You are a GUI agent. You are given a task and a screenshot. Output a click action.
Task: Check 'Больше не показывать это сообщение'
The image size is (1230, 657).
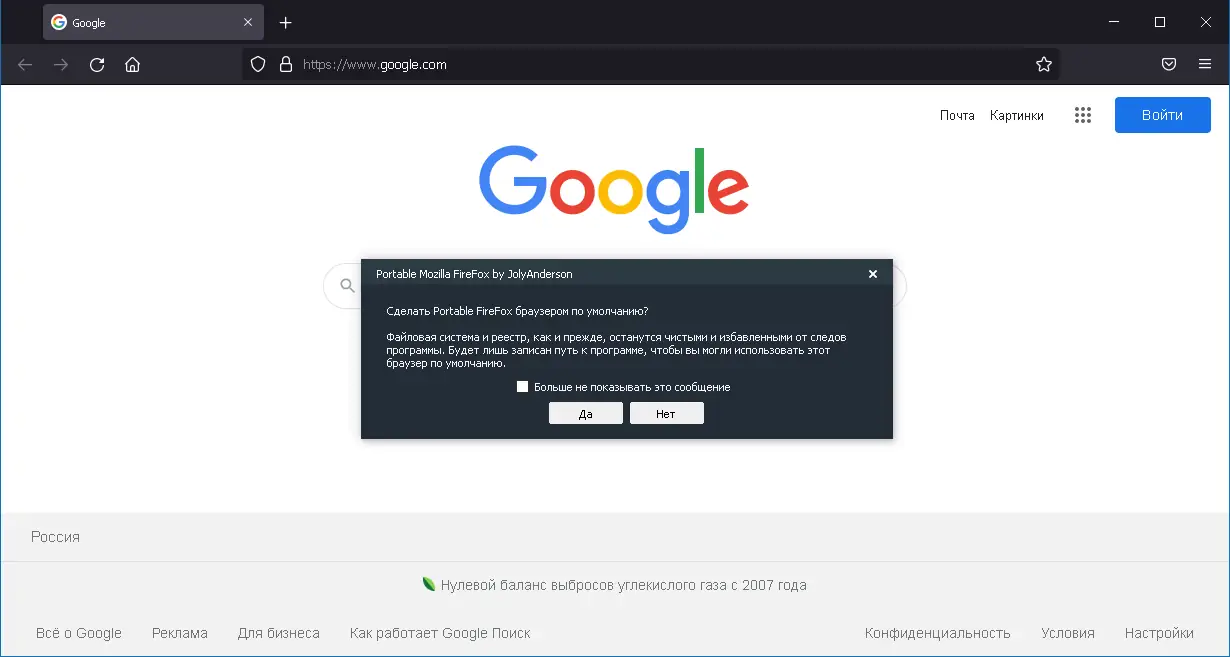coord(522,387)
